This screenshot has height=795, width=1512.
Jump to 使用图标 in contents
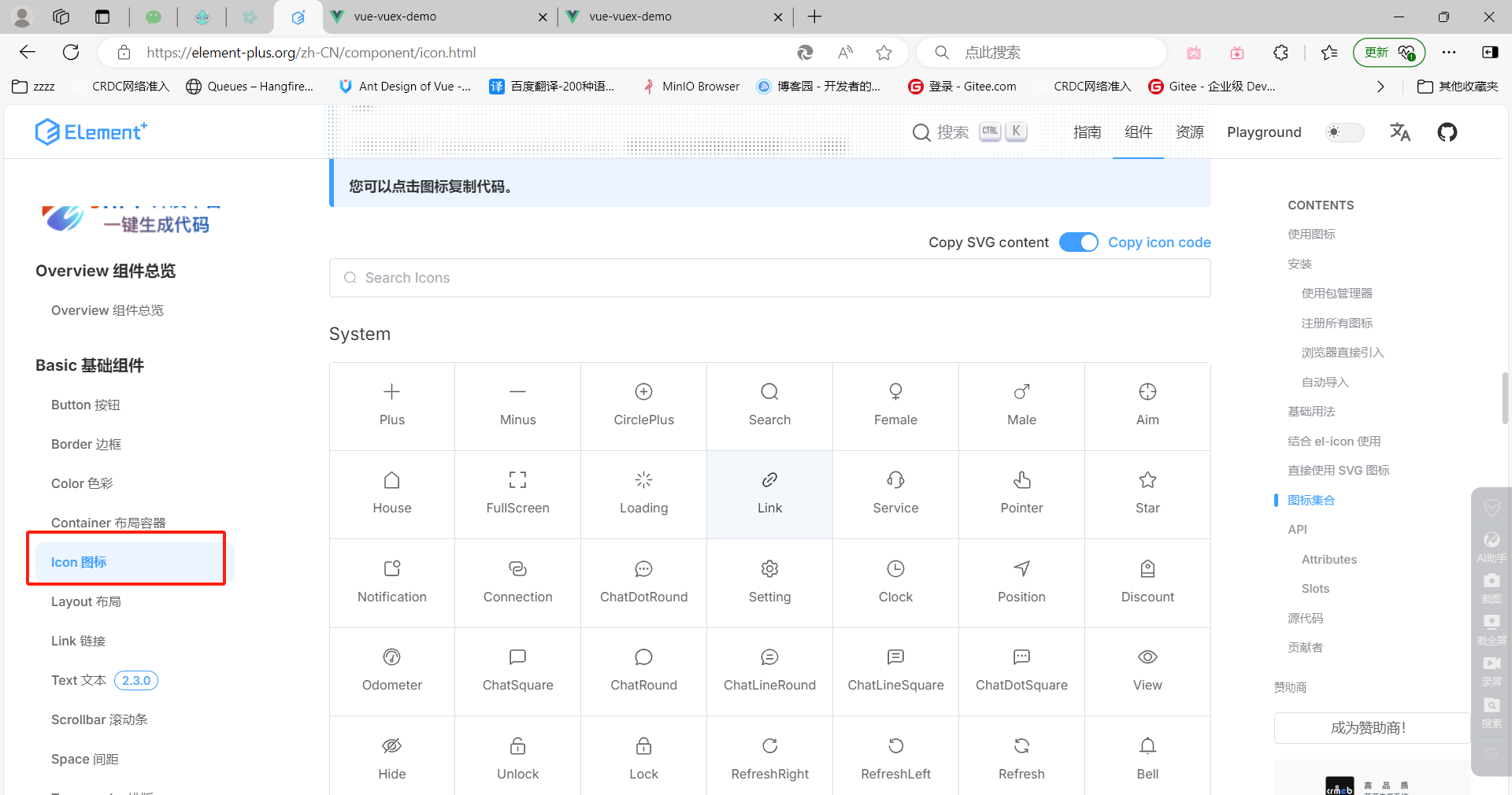click(1311, 234)
